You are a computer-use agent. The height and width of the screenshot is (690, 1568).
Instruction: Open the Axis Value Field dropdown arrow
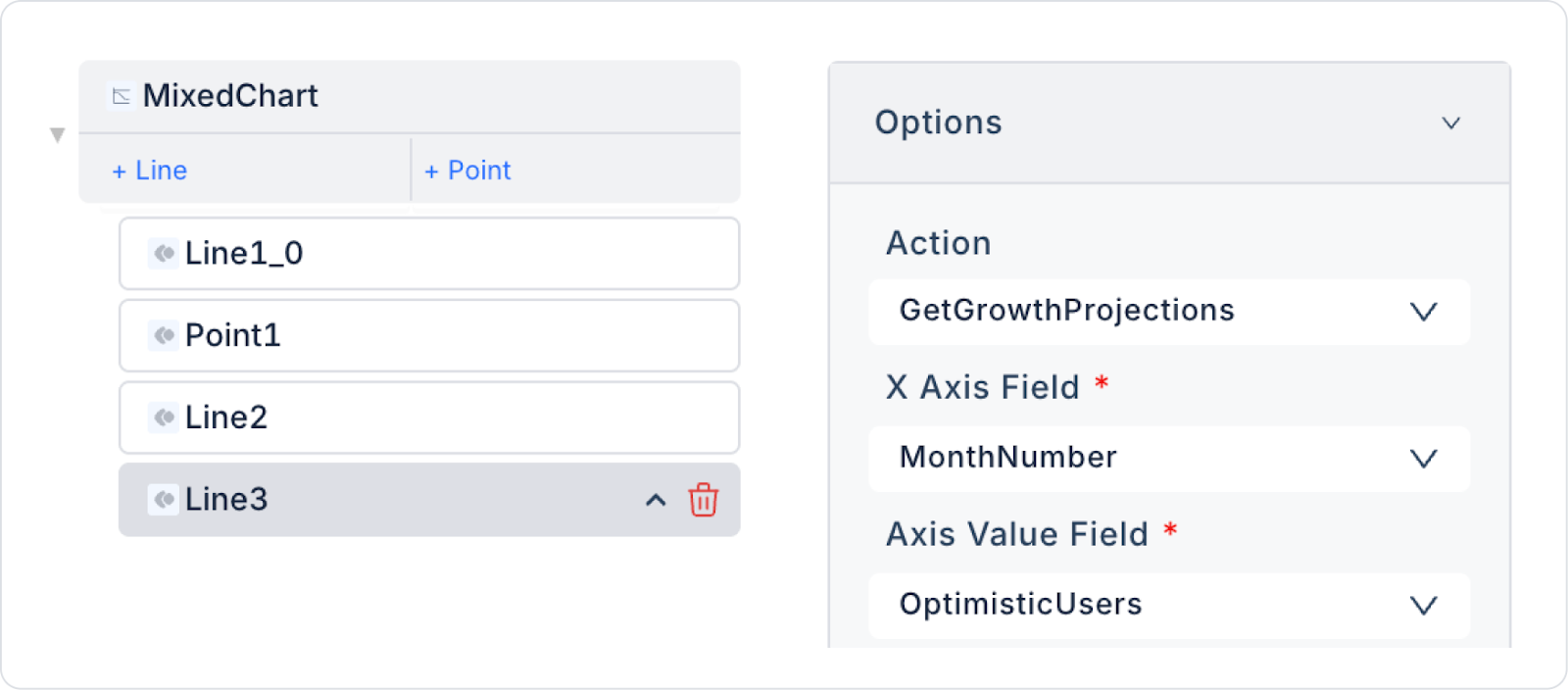click(x=1423, y=606)
